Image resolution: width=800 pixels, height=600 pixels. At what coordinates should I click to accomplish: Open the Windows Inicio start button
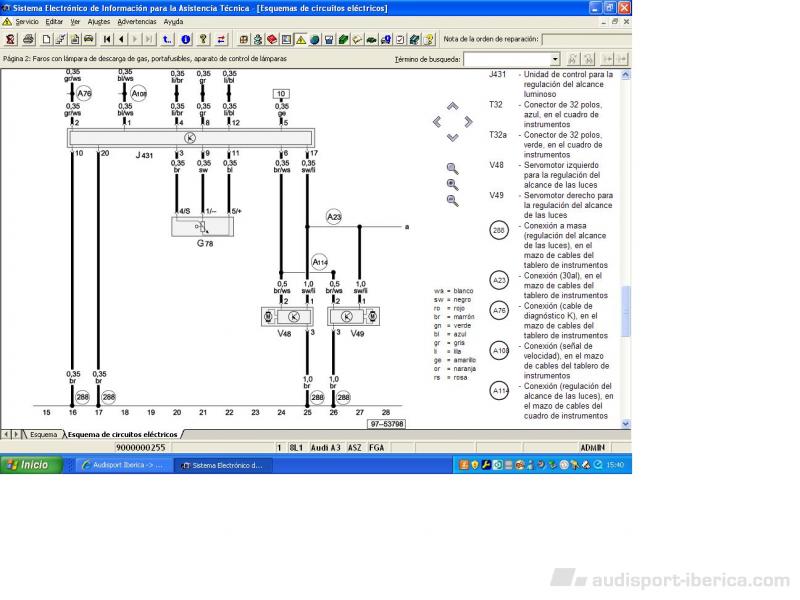tap(31, 465)
